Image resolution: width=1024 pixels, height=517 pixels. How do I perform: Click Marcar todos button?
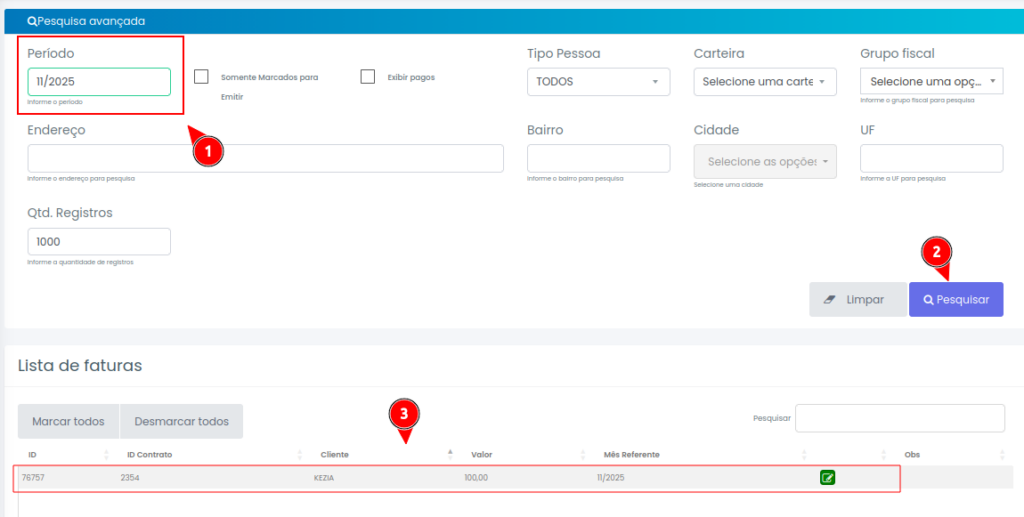pyautogui.click(x=68, y=422)
